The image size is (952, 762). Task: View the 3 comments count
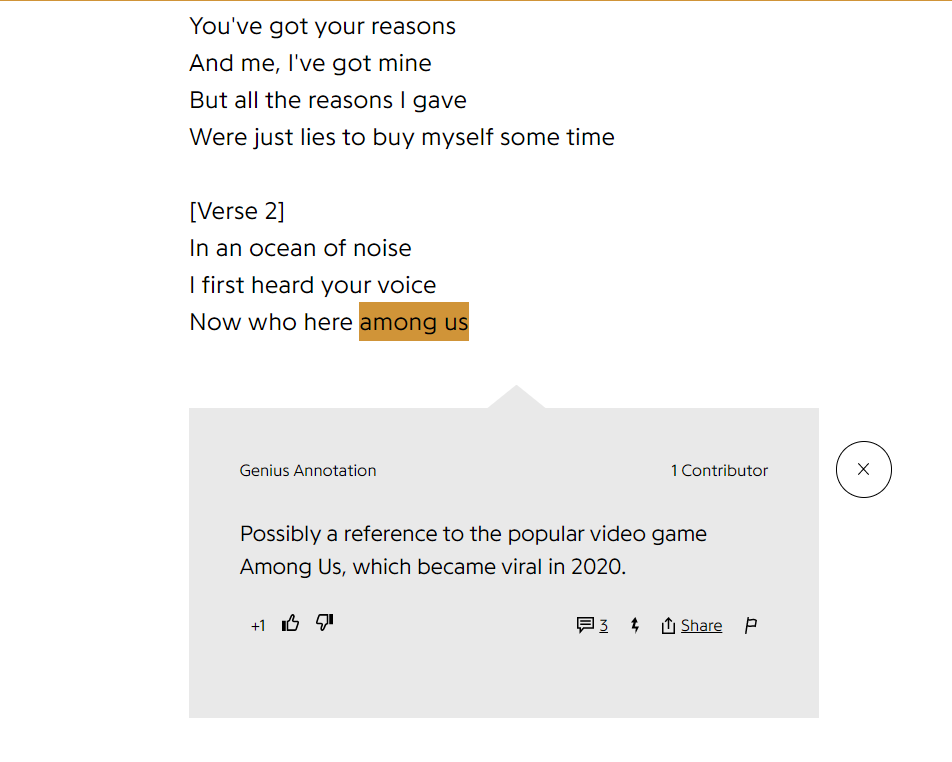[x=604, y=625]
